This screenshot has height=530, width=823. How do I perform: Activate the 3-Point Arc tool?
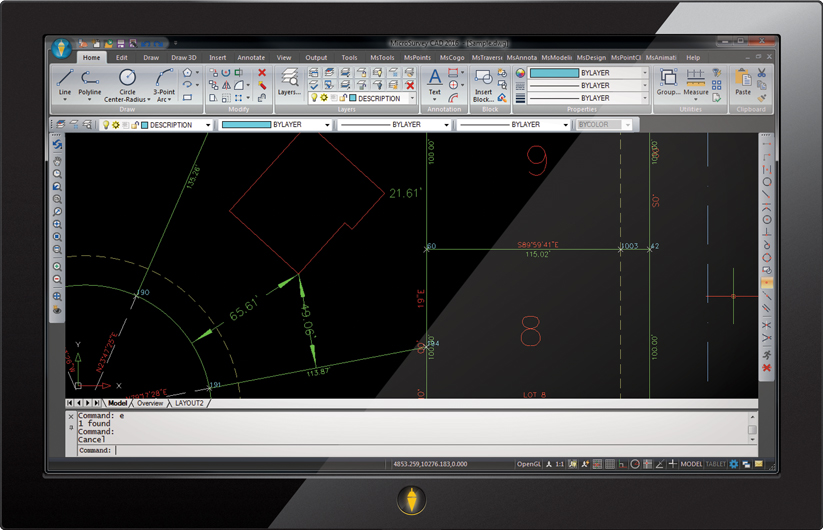pyautogui.click(x=164, y=81)
